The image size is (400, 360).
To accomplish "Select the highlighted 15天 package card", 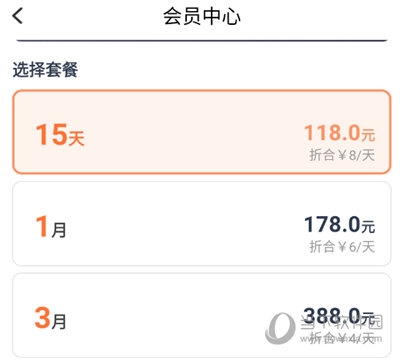I will pyautogui.click(x=201, y=132).
